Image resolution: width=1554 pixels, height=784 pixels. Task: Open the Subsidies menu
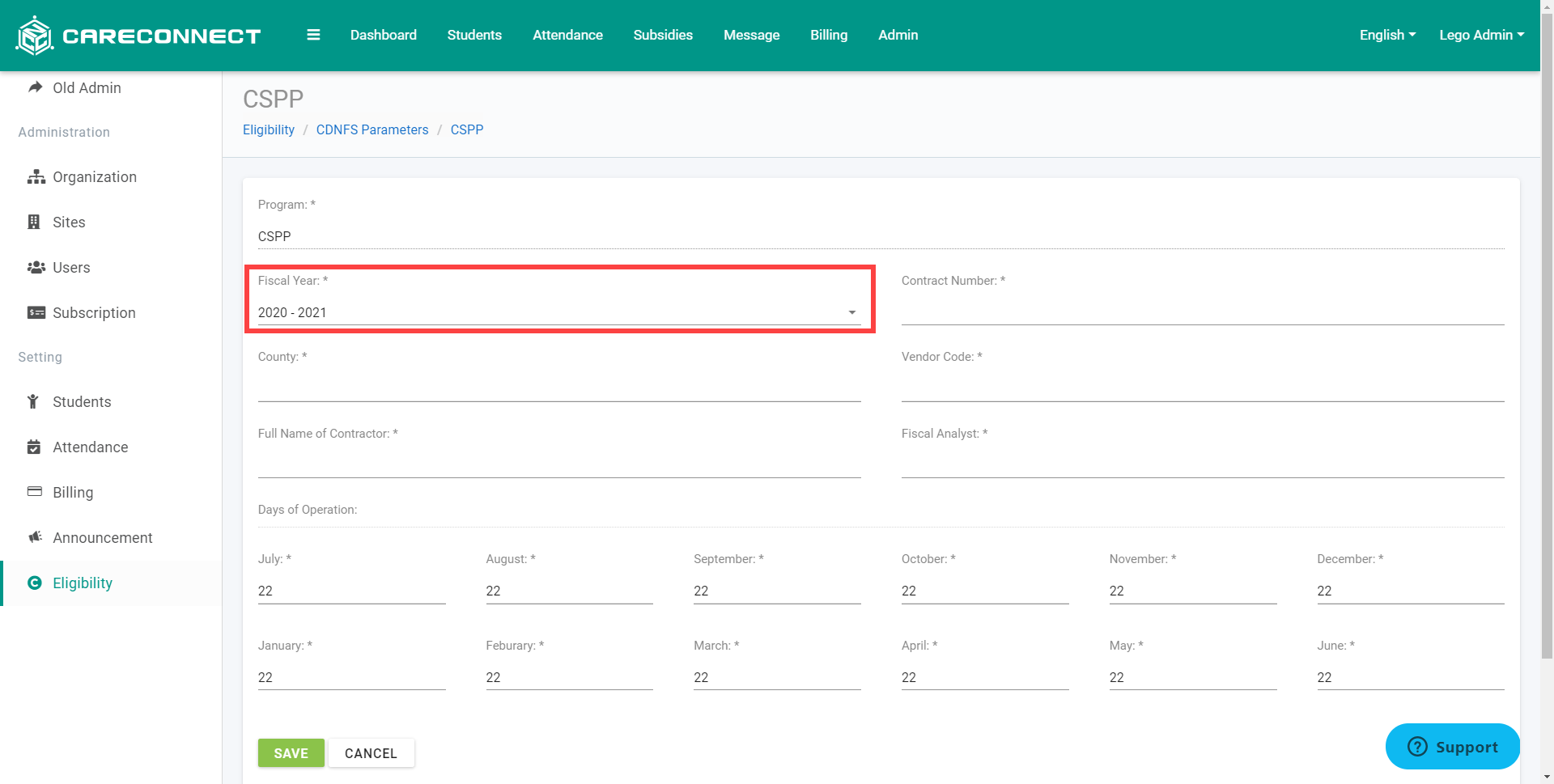663,35
